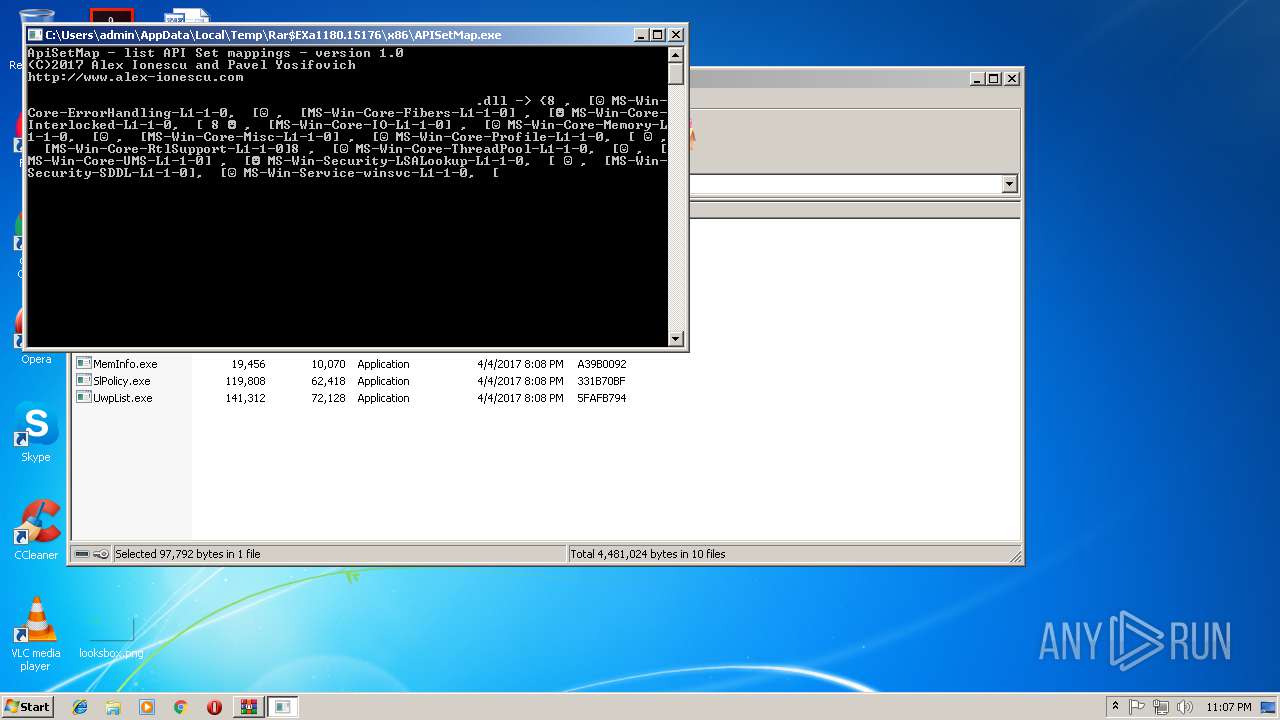1280x720 pixels.
Task: Open Windows Media Player from the taskbar
Action: pos(147,707)
